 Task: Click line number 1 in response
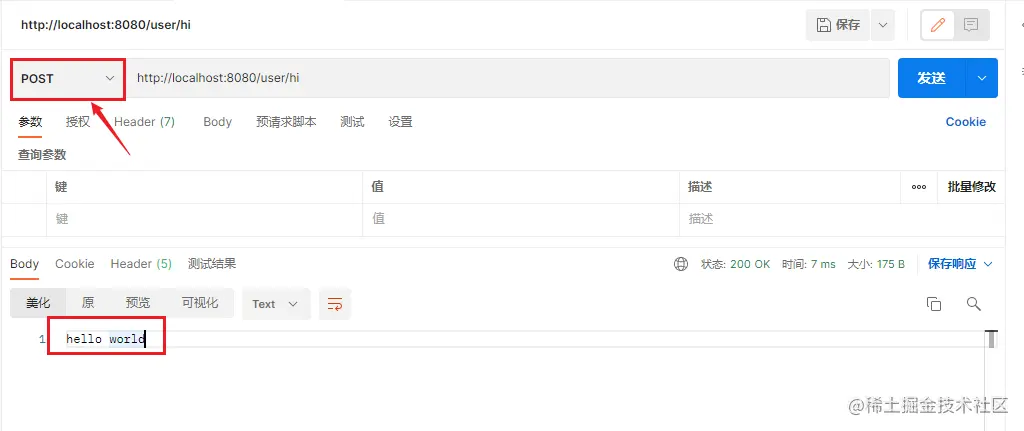[42, 340]
